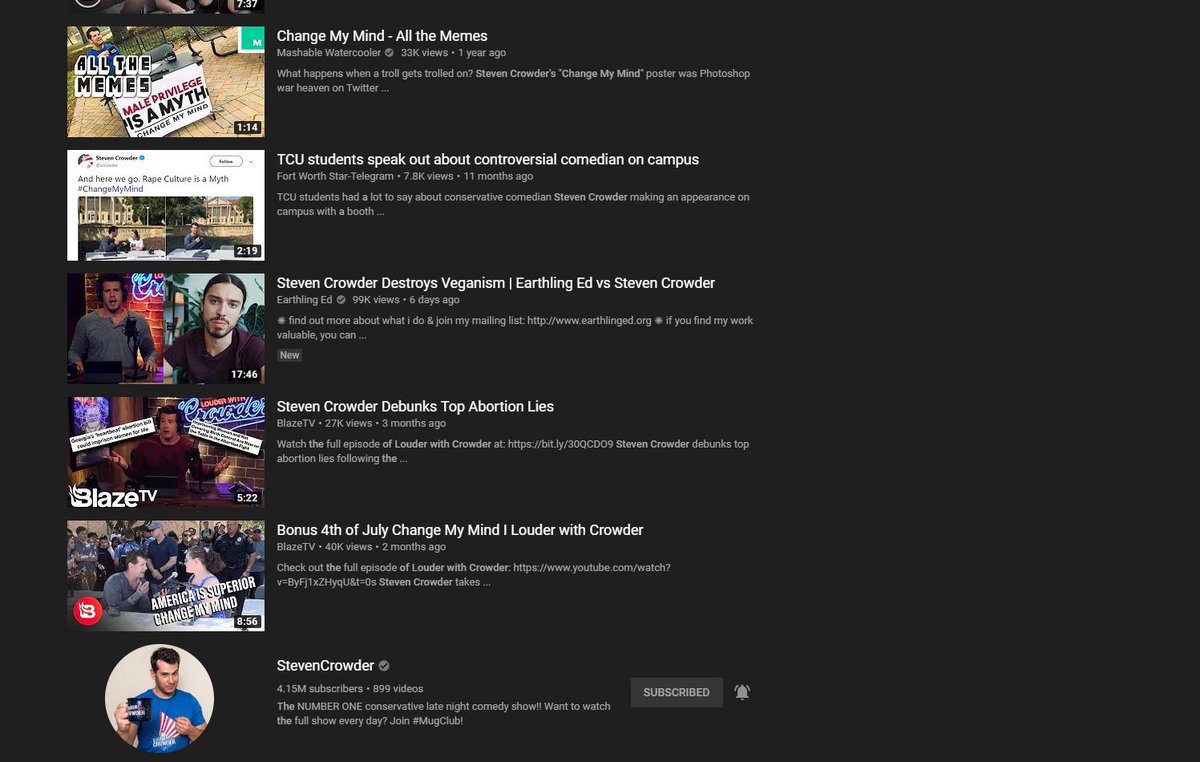
Task: Click the '4.15M subscribers' text
Action: pos(320,689)
